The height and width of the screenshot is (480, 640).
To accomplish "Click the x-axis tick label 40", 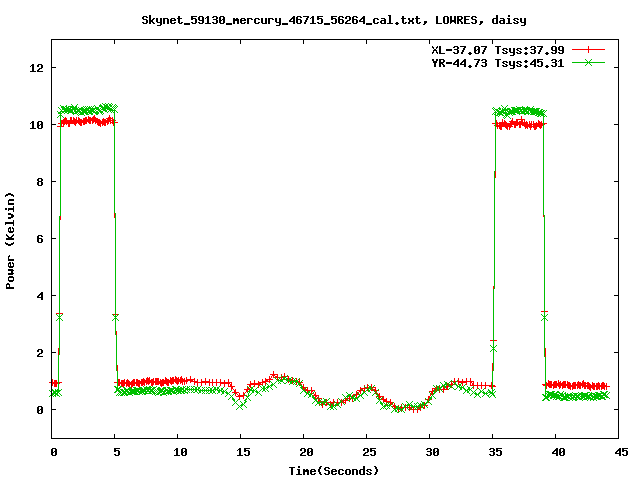I will click(x=558, y=452).
